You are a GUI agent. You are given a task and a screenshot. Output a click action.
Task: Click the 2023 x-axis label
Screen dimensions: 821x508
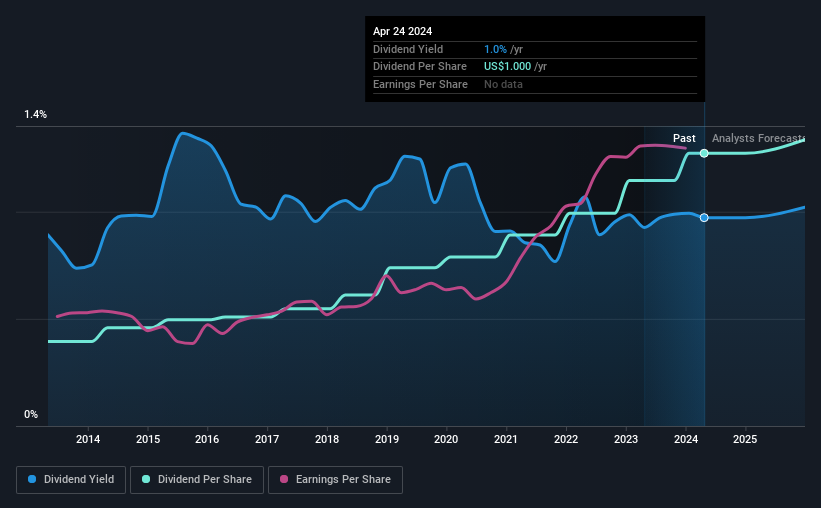(626, 439)
